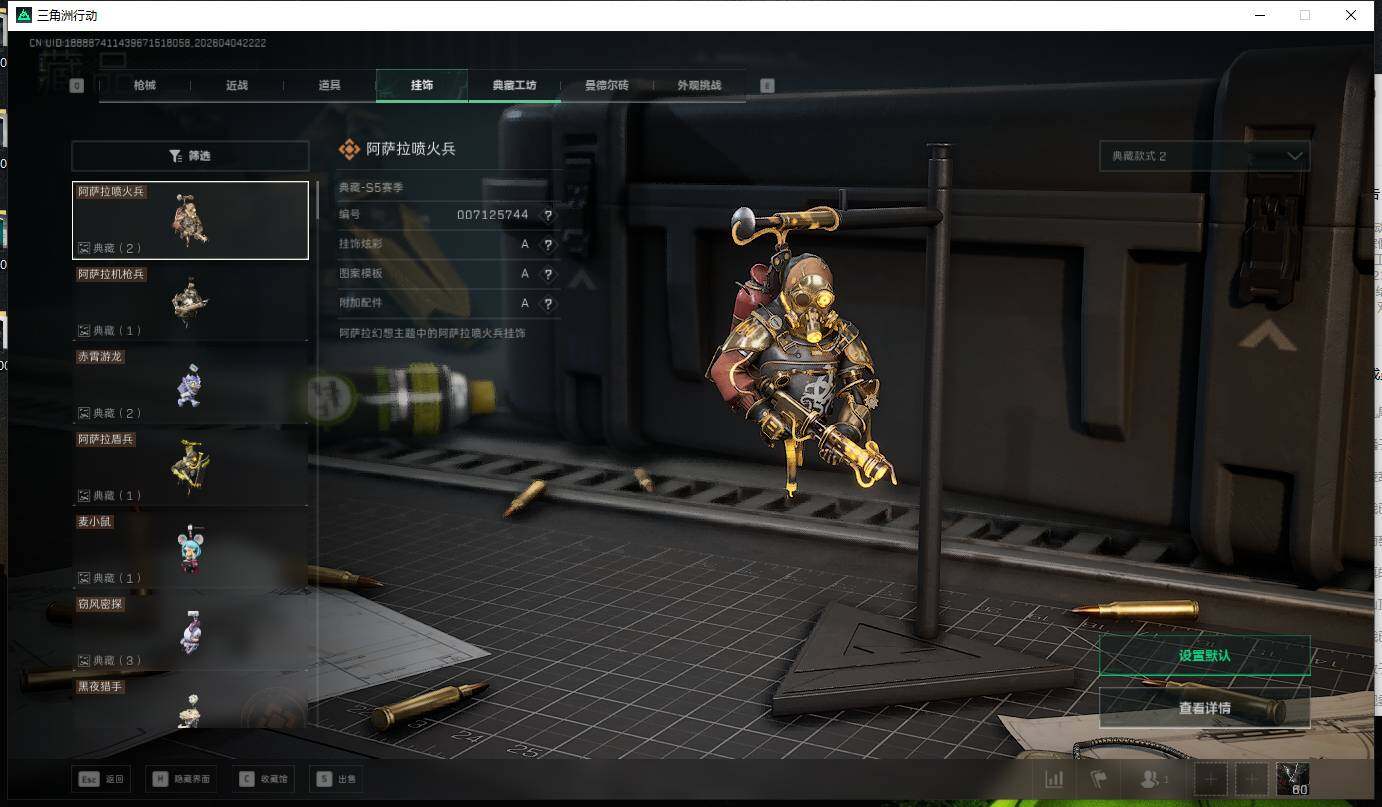Open the help tooltip for 图案模板
Viewport: 1382px width, 807px height.
547,274
